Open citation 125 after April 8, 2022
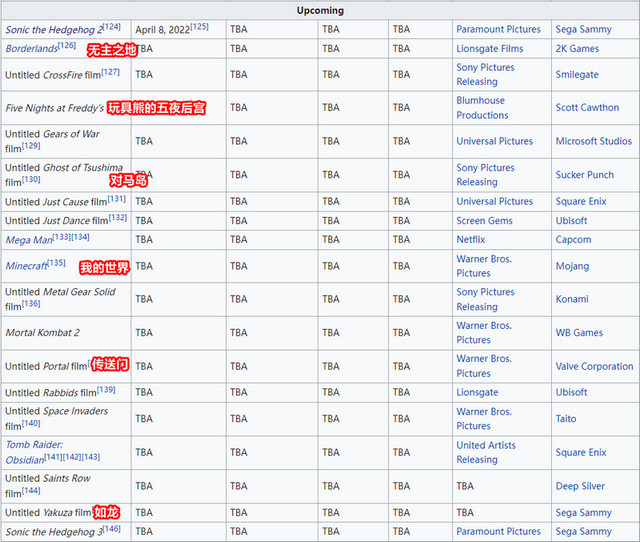 (x=200, y=27)
